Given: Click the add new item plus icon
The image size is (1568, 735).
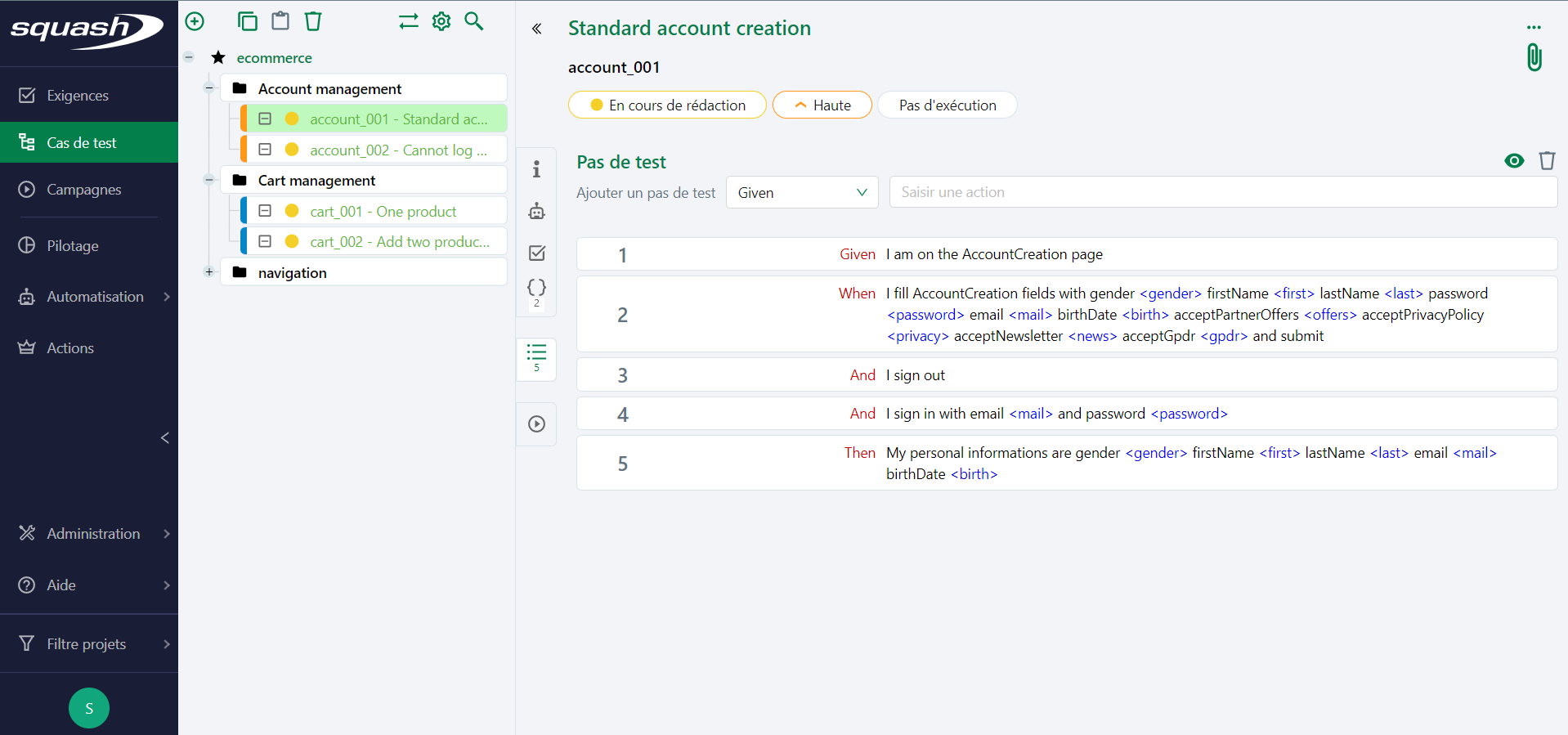Looking at the screenshot, I should tap(195, 21).
